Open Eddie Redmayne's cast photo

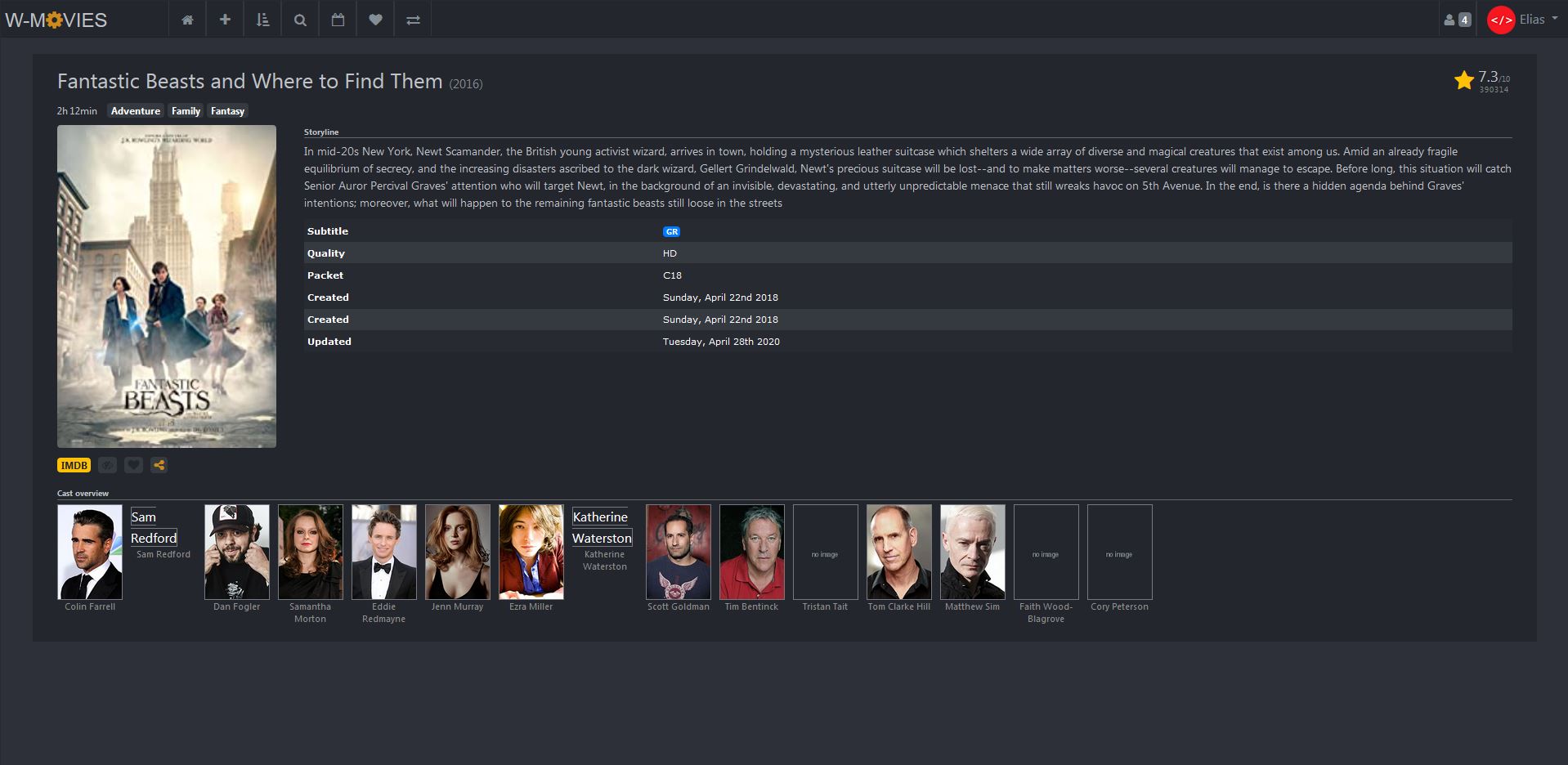(x=384, y=552)
